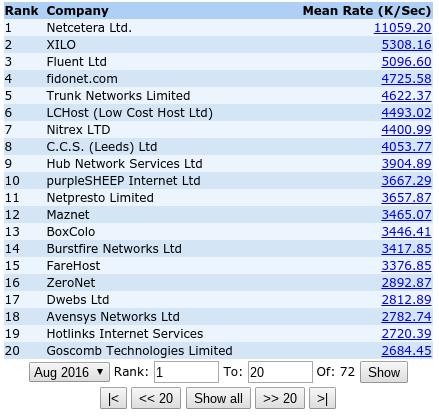Open ZeroNet rate link 2892.87
The width and height of the screenshot is (439, 416).
(x=406, y=283)
